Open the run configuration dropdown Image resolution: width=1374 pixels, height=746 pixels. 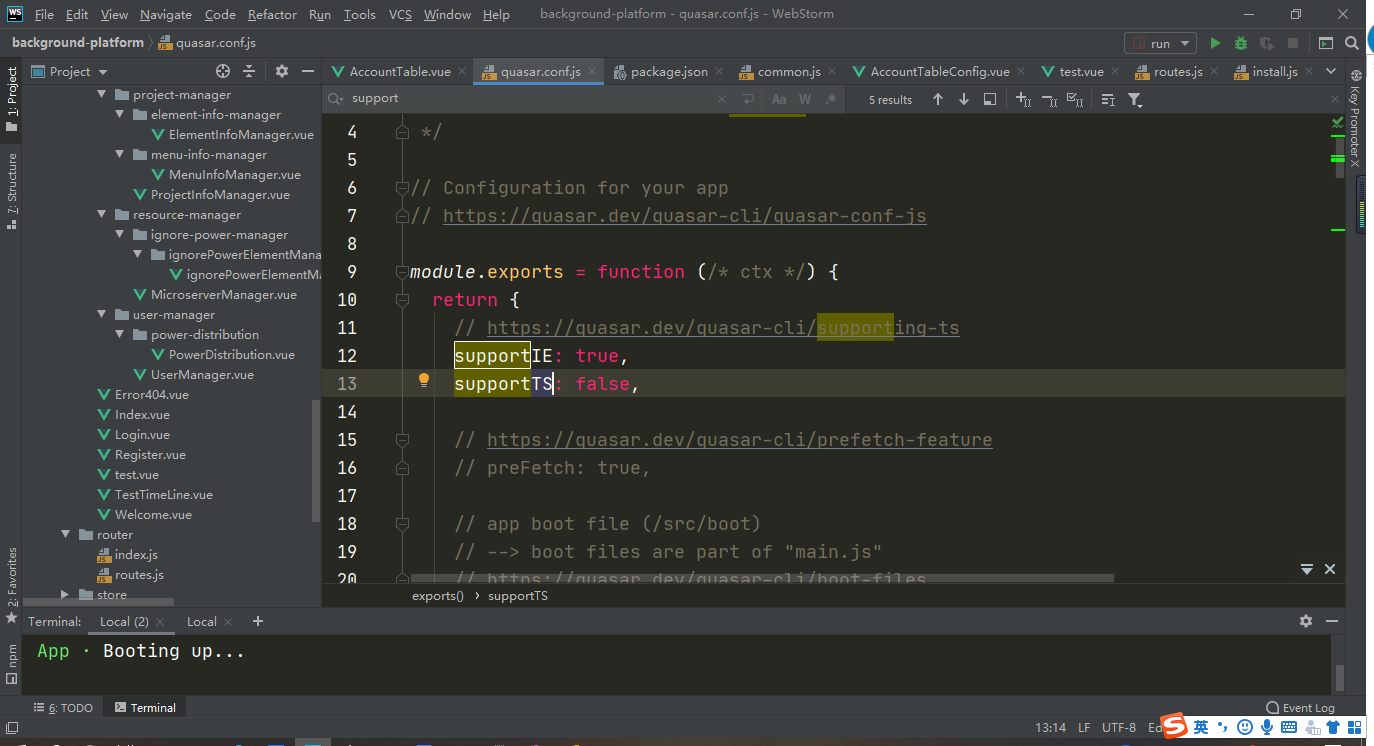[1160, 43]
